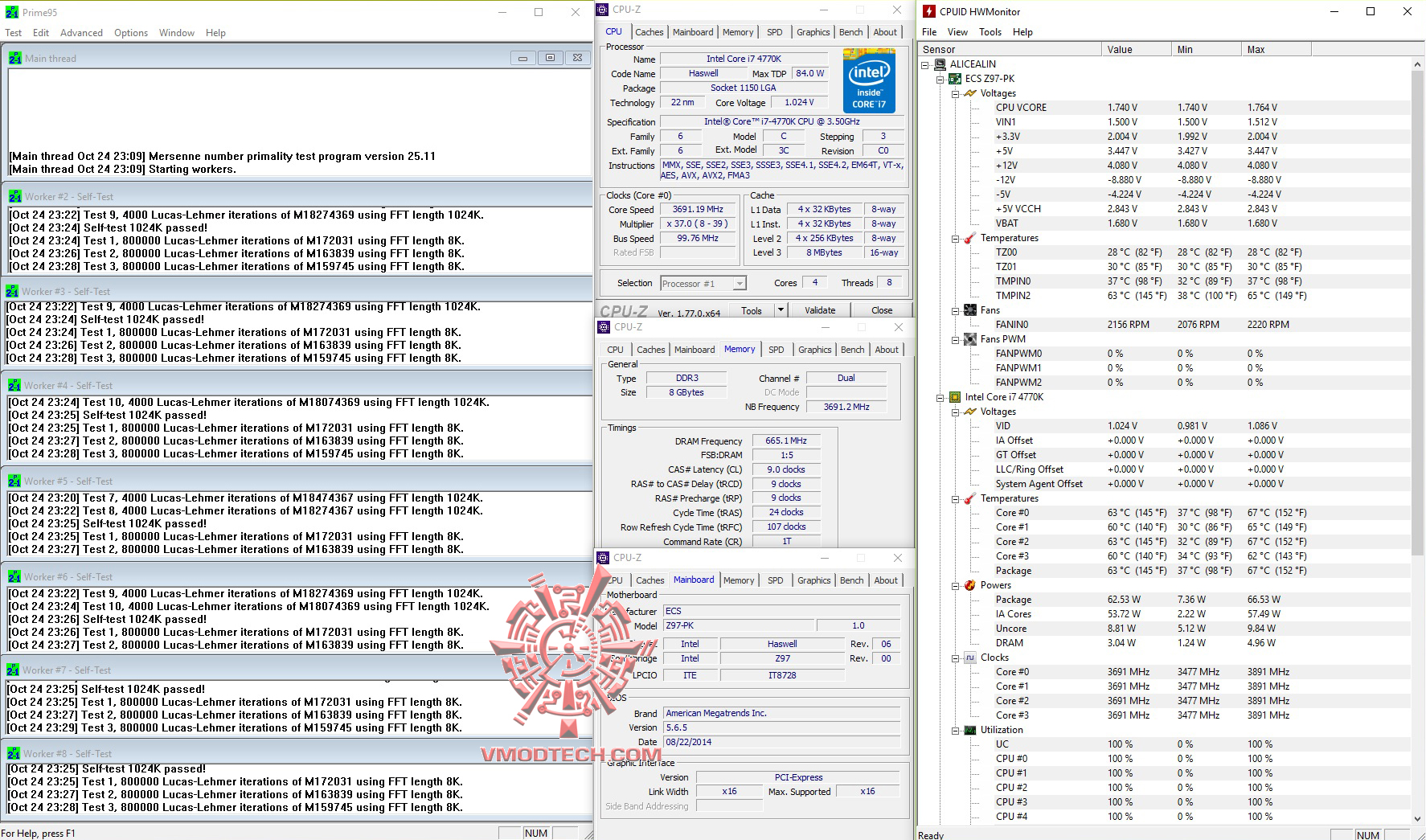Click the CPUID HWMonitor title bar lightning icon

pyautogui.click(x=929, y=11)
